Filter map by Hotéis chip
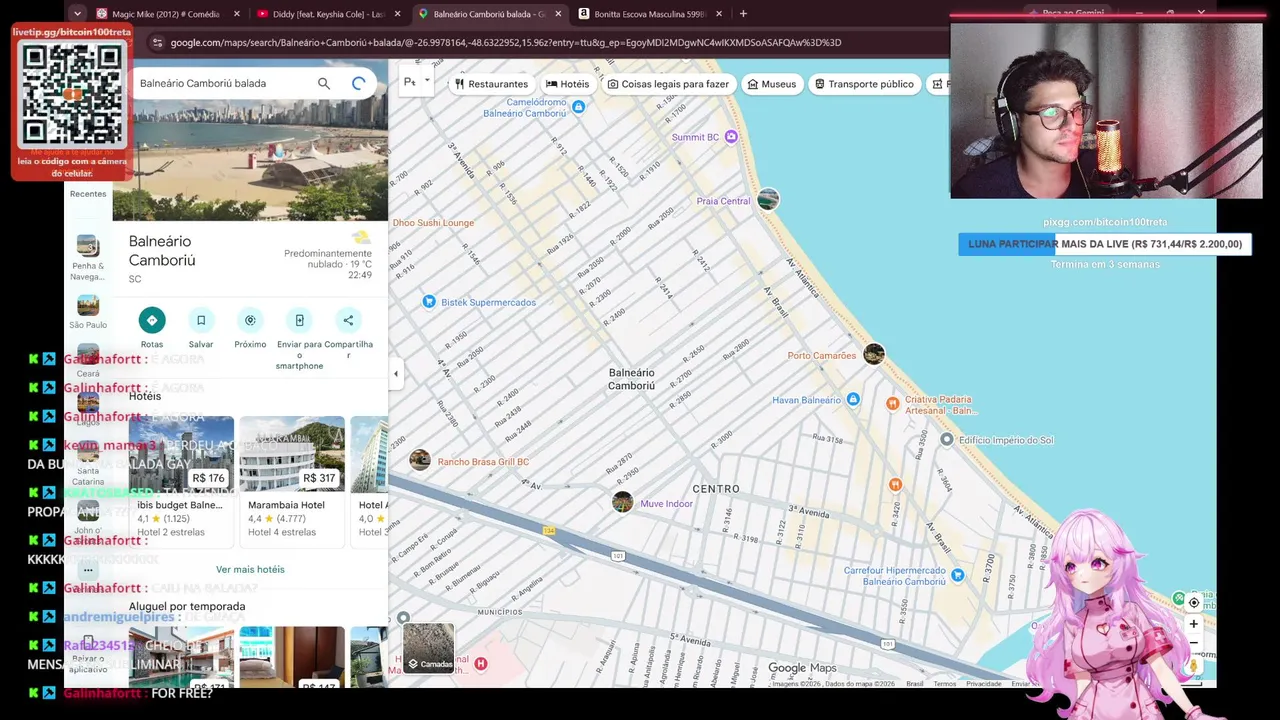Image resolution: width=1280 pixels, height=720 pixels. (567, 84)
